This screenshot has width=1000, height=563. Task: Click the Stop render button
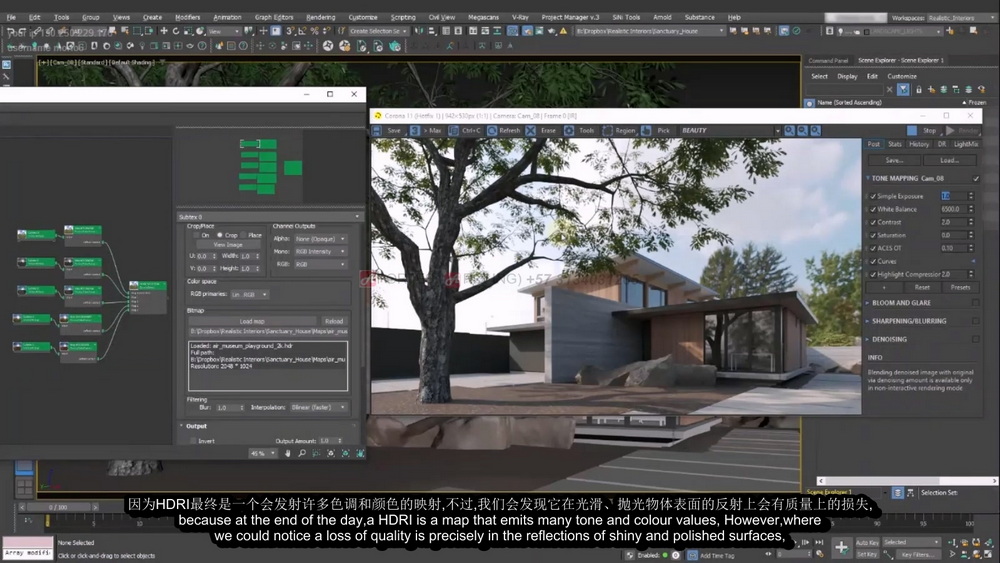(923, 131)
